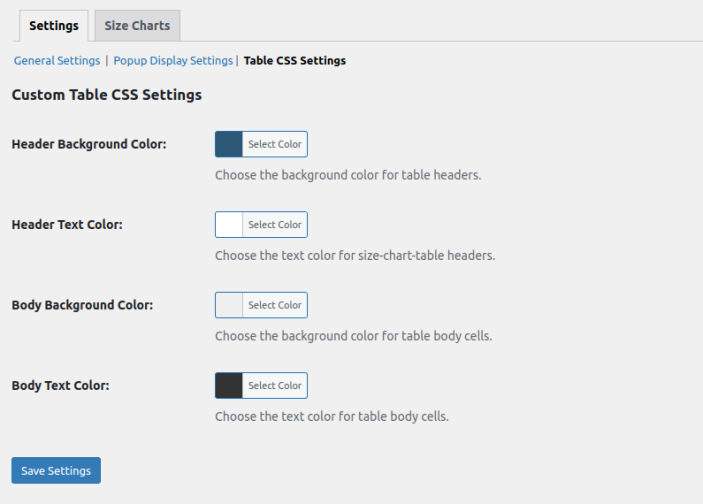Go to General Settings link
The width and height of the screenshot is (703, 504).
(57, 61)
